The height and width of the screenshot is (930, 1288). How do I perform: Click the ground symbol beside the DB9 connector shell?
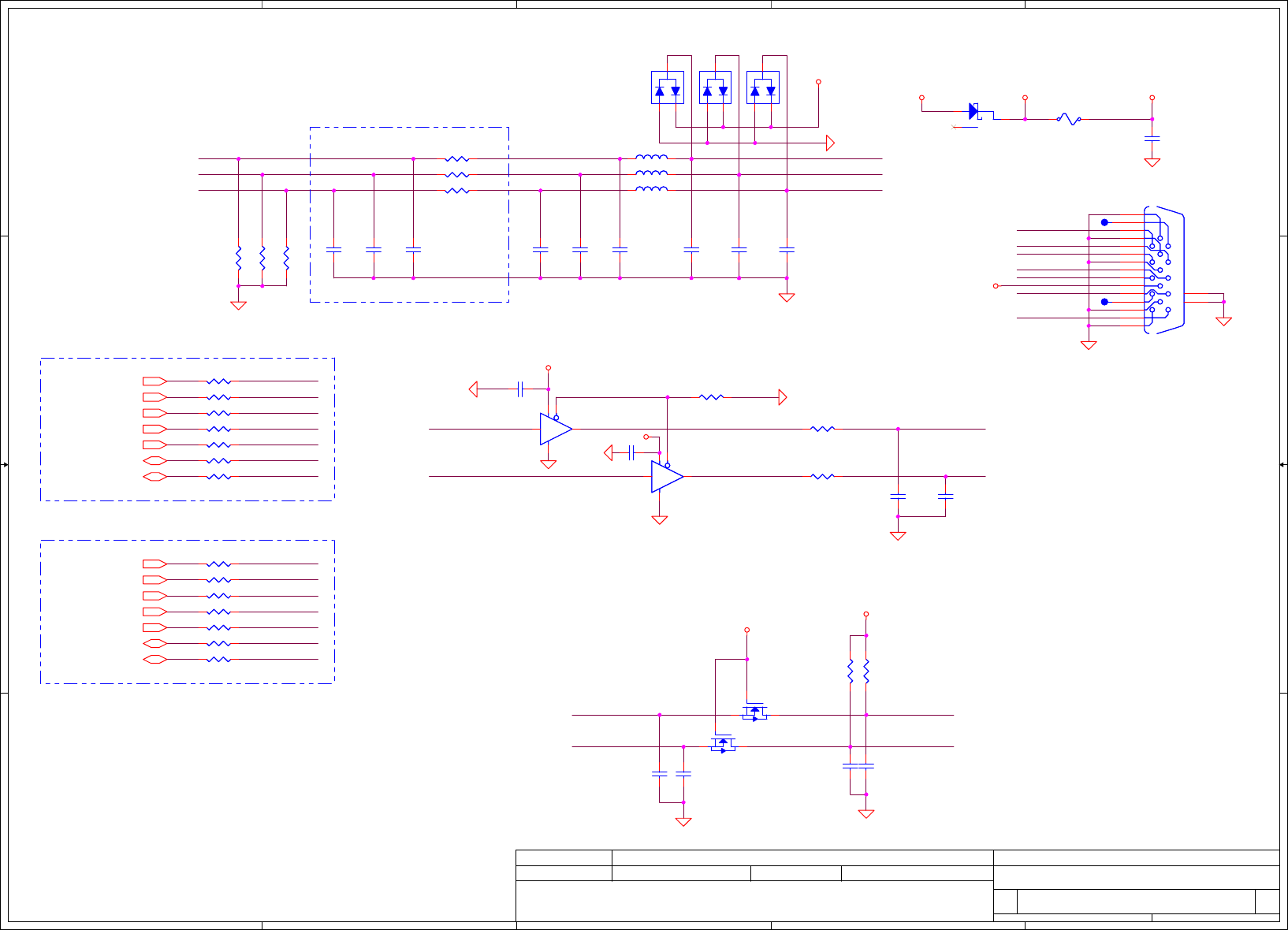pos(1223,321)
